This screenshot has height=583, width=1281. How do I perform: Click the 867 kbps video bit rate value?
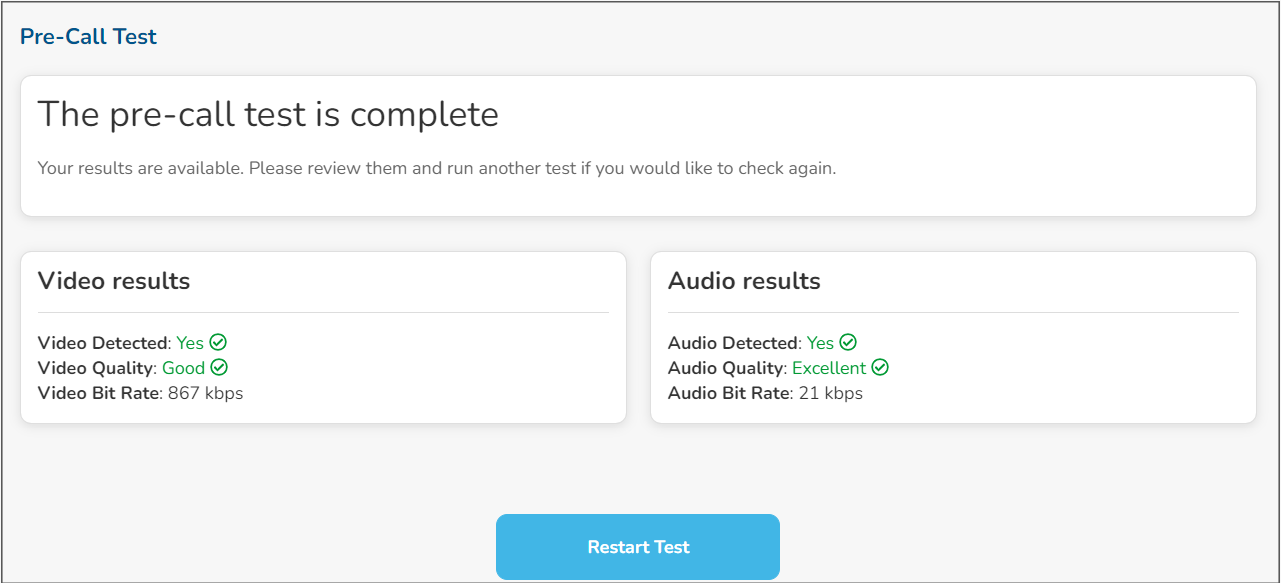(x=205, y=393)
